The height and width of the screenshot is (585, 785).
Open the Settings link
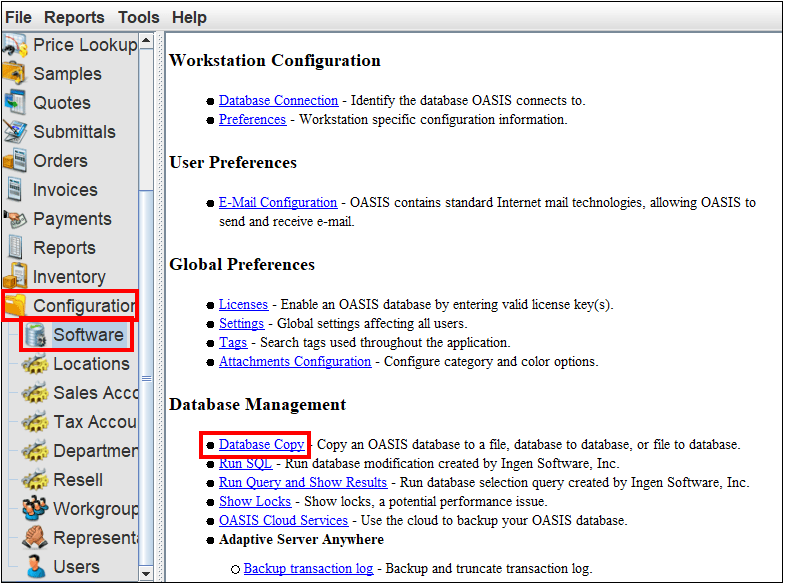coord(241,324)
